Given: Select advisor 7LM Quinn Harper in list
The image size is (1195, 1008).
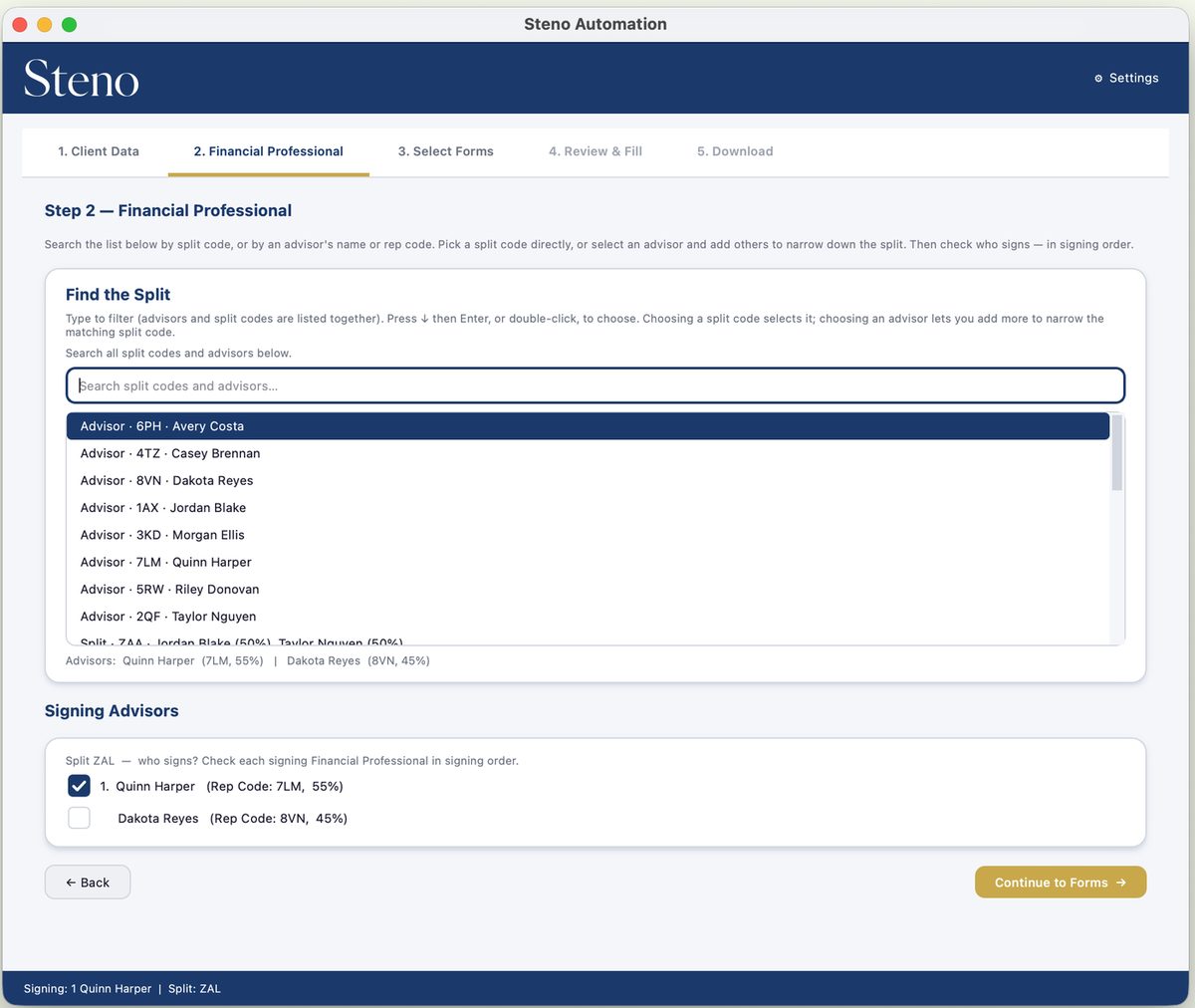Looking at the screenshot, I should (588, 562).
